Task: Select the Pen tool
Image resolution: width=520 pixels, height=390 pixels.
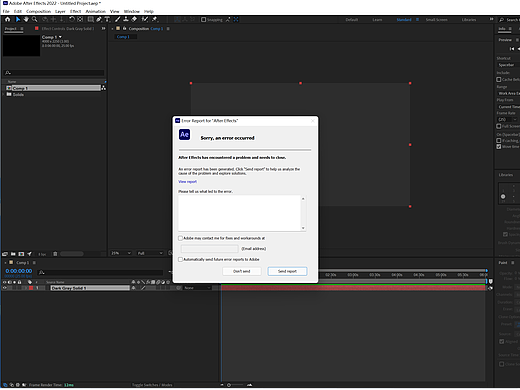Action: (x=99, y=19)
